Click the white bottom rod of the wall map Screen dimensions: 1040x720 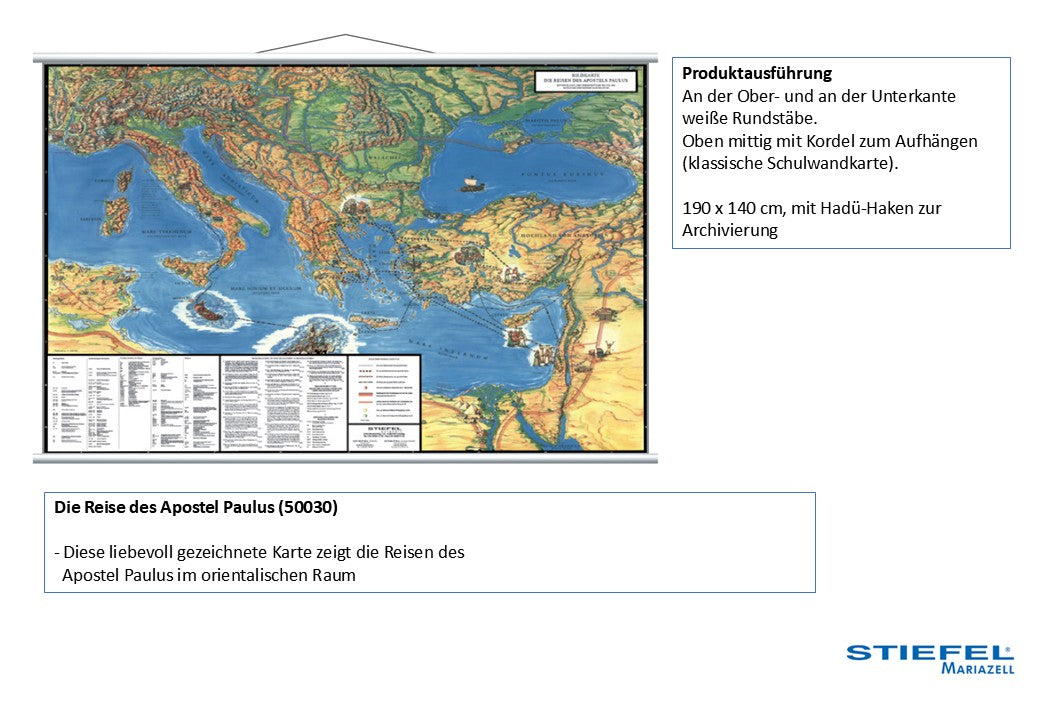click(345, 459)
